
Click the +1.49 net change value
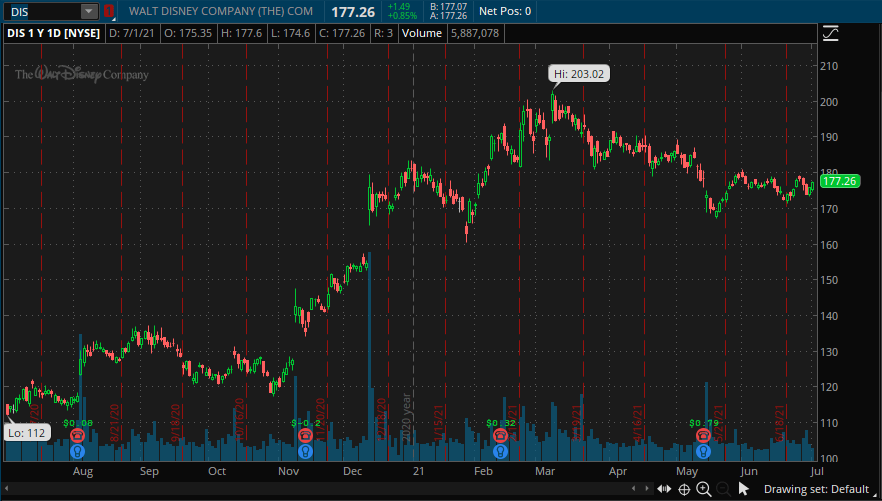399,7
